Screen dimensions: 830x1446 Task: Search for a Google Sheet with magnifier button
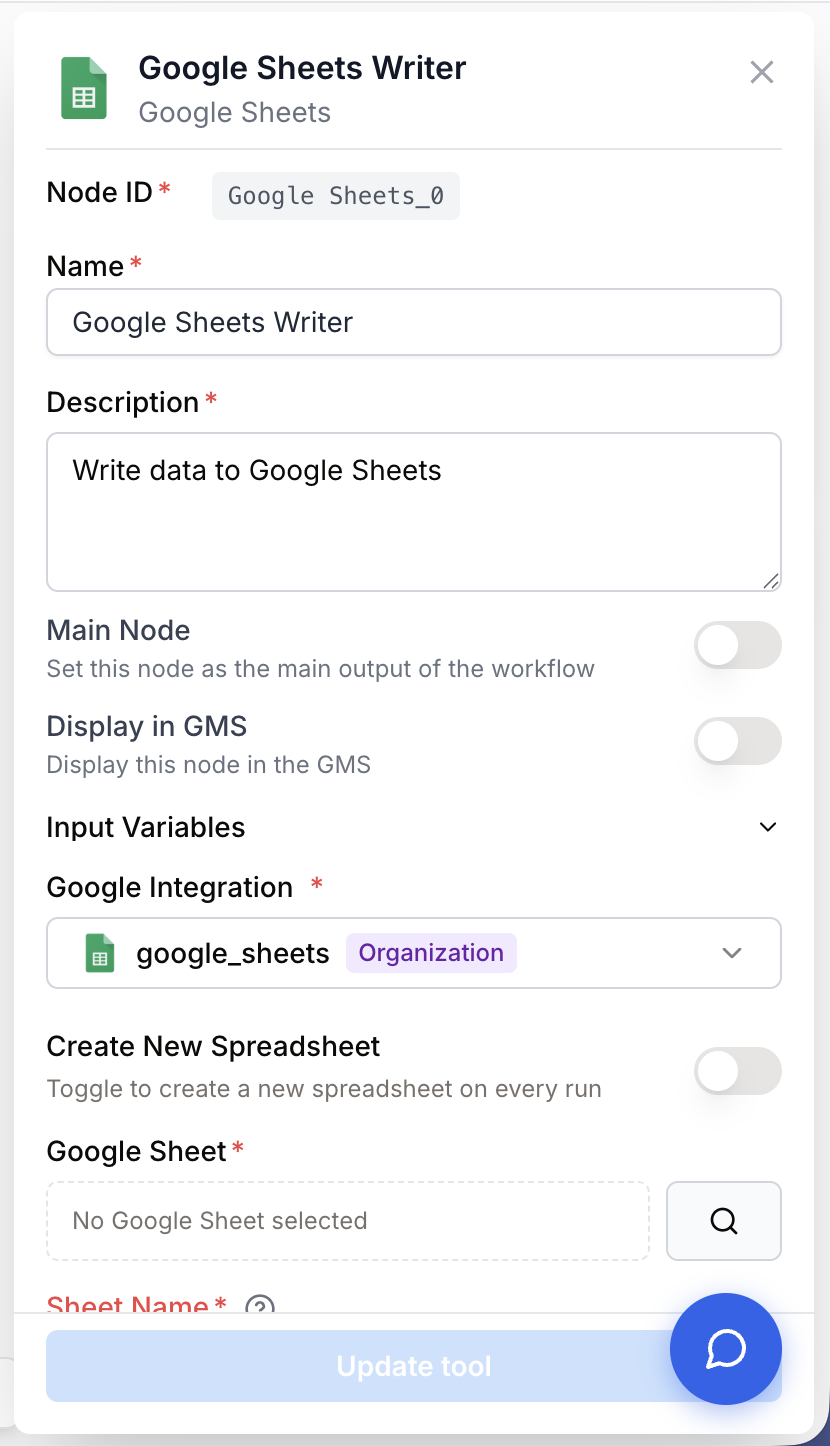click(x=724, y=1221)
